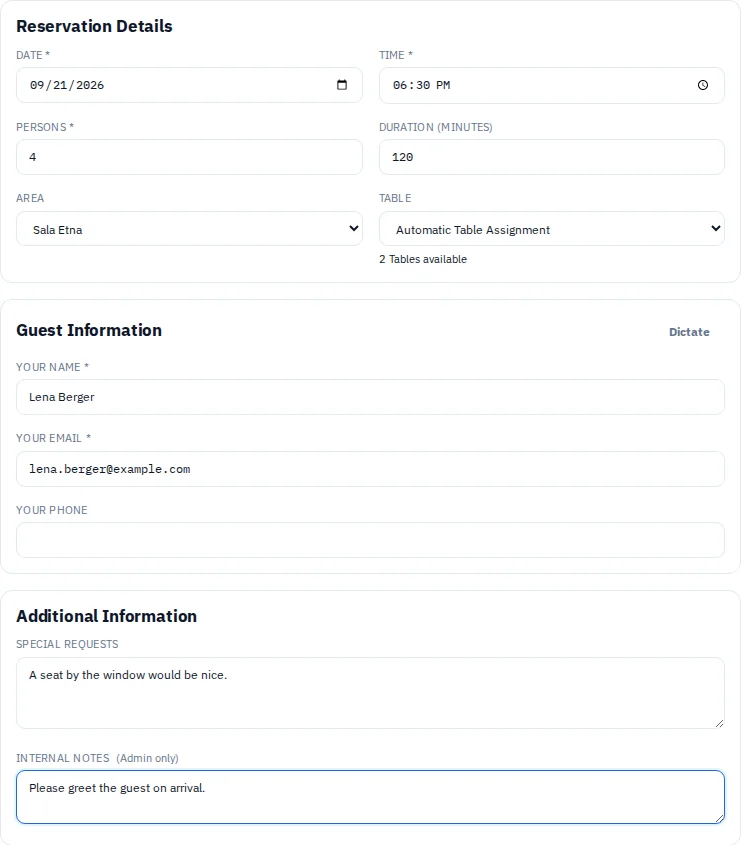Image resolution: width=741 pixels, height=845 pixels.
Task: Focus the Persons input field
Action: (x=189, y=157)
